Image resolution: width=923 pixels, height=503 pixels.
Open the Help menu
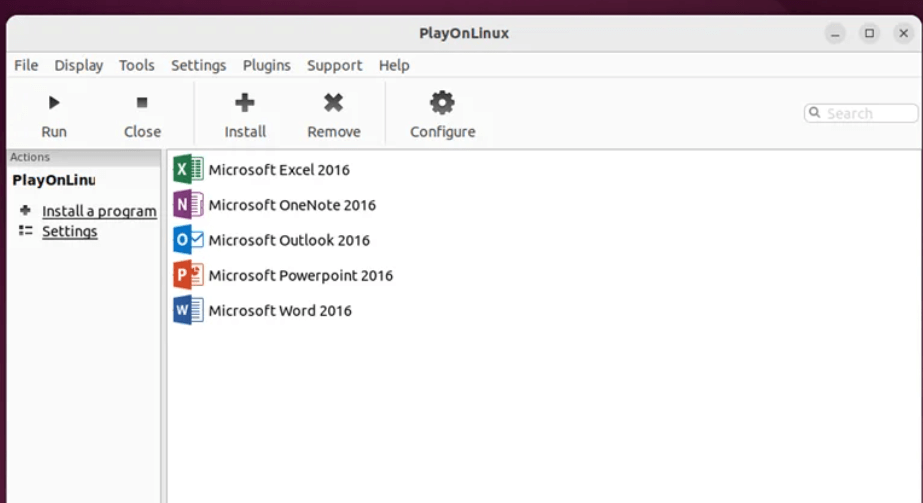coord(394,65)
